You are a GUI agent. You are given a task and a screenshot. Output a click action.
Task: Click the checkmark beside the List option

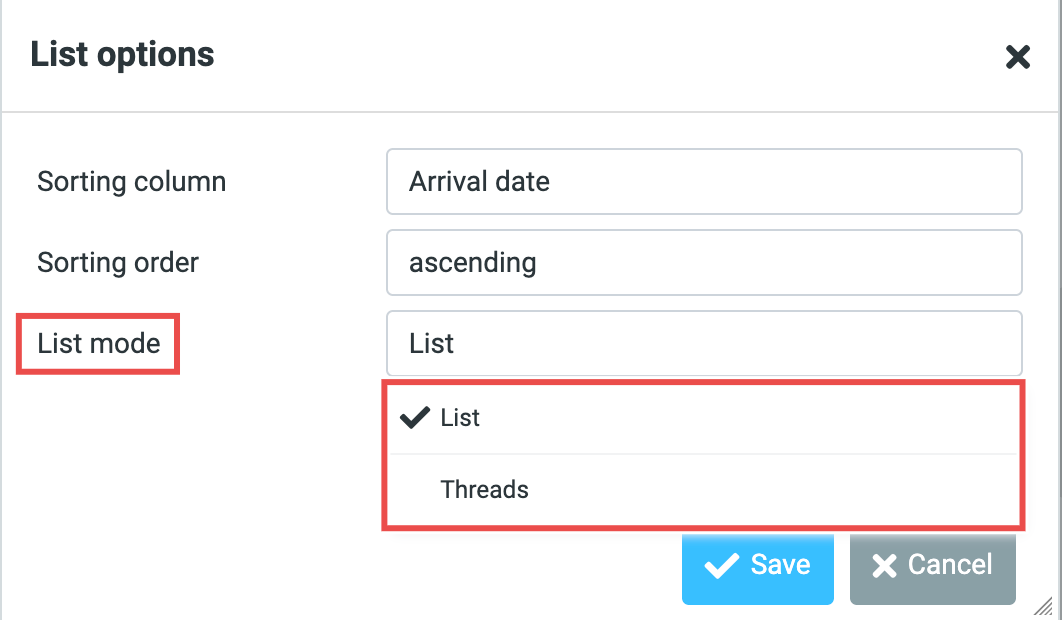pos(413,418)
